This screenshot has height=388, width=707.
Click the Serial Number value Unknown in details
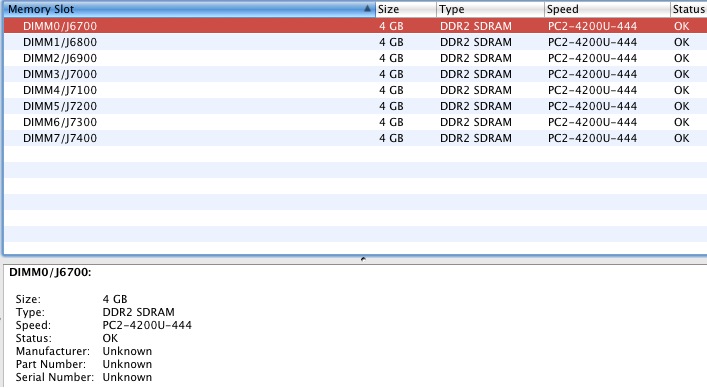tap(127, 377)
